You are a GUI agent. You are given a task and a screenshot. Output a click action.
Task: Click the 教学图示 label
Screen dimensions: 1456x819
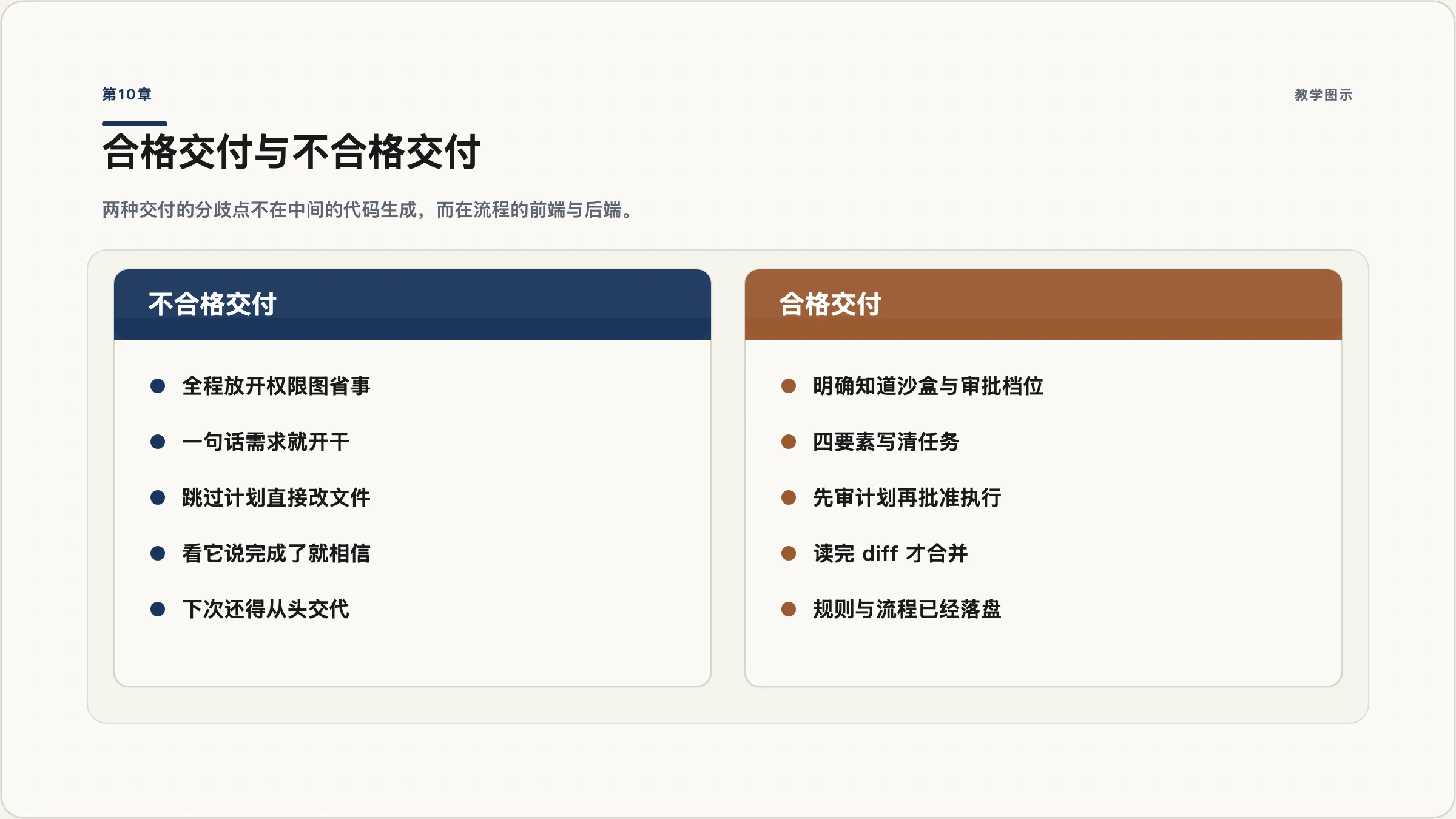coord(1323,95)
